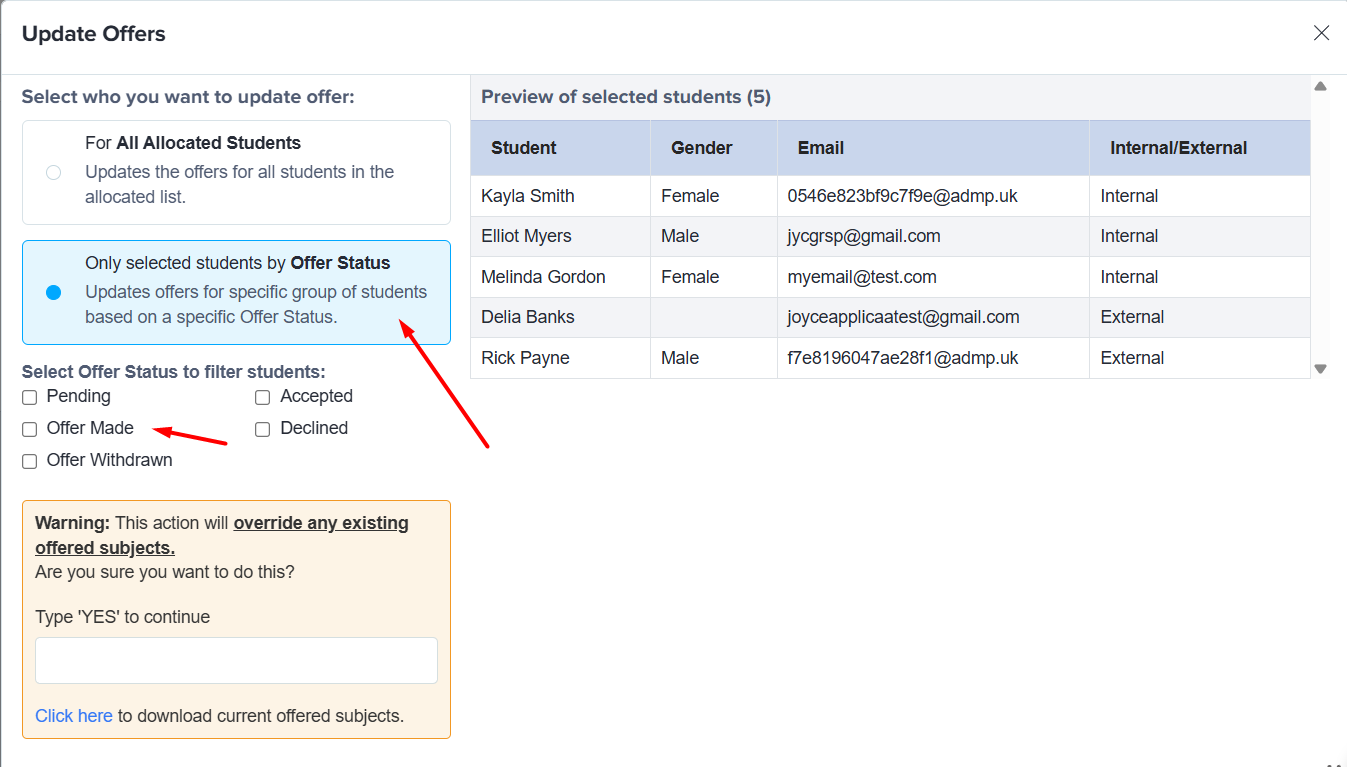Toggle the Declined checkbox
1347x767 pixels.
click(263, 429)
